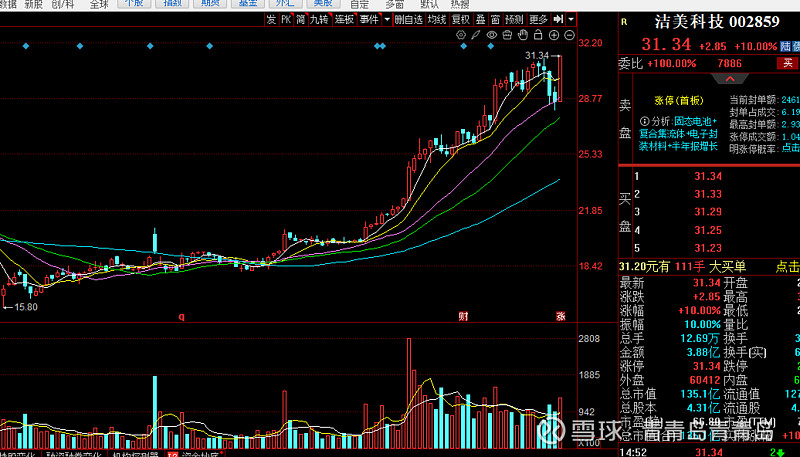Toggle the 预测 forecast button
This screenshot has height=457, width=800.
pos(514,19)
